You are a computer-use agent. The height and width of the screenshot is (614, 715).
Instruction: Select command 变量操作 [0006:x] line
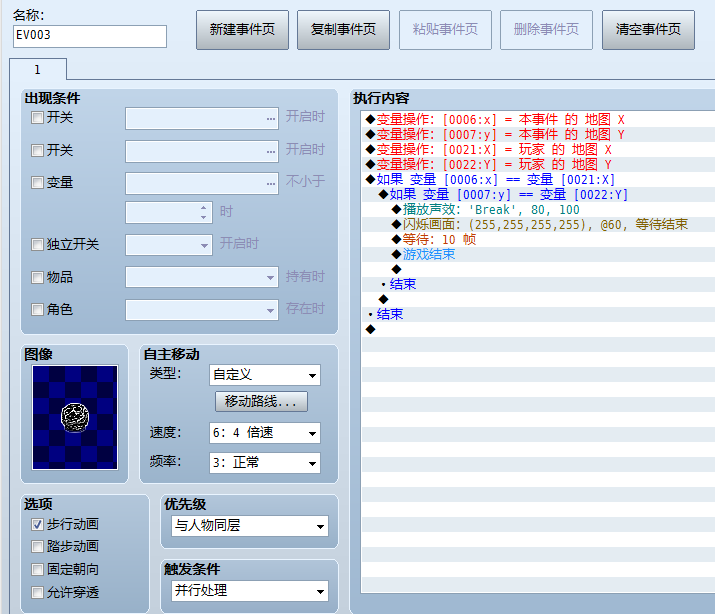pyautogui.click(x=538, y=119)
